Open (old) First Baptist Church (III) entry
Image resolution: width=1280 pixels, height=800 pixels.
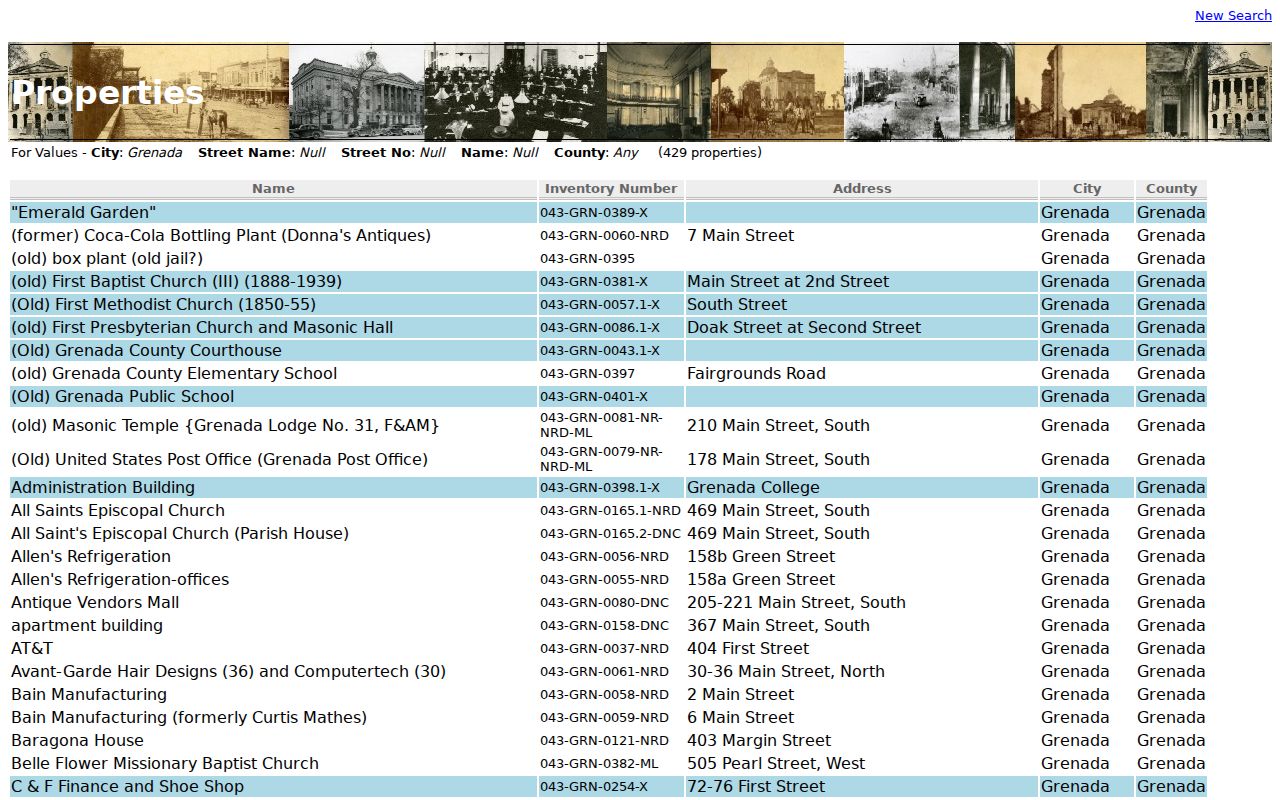click(176, 281)
